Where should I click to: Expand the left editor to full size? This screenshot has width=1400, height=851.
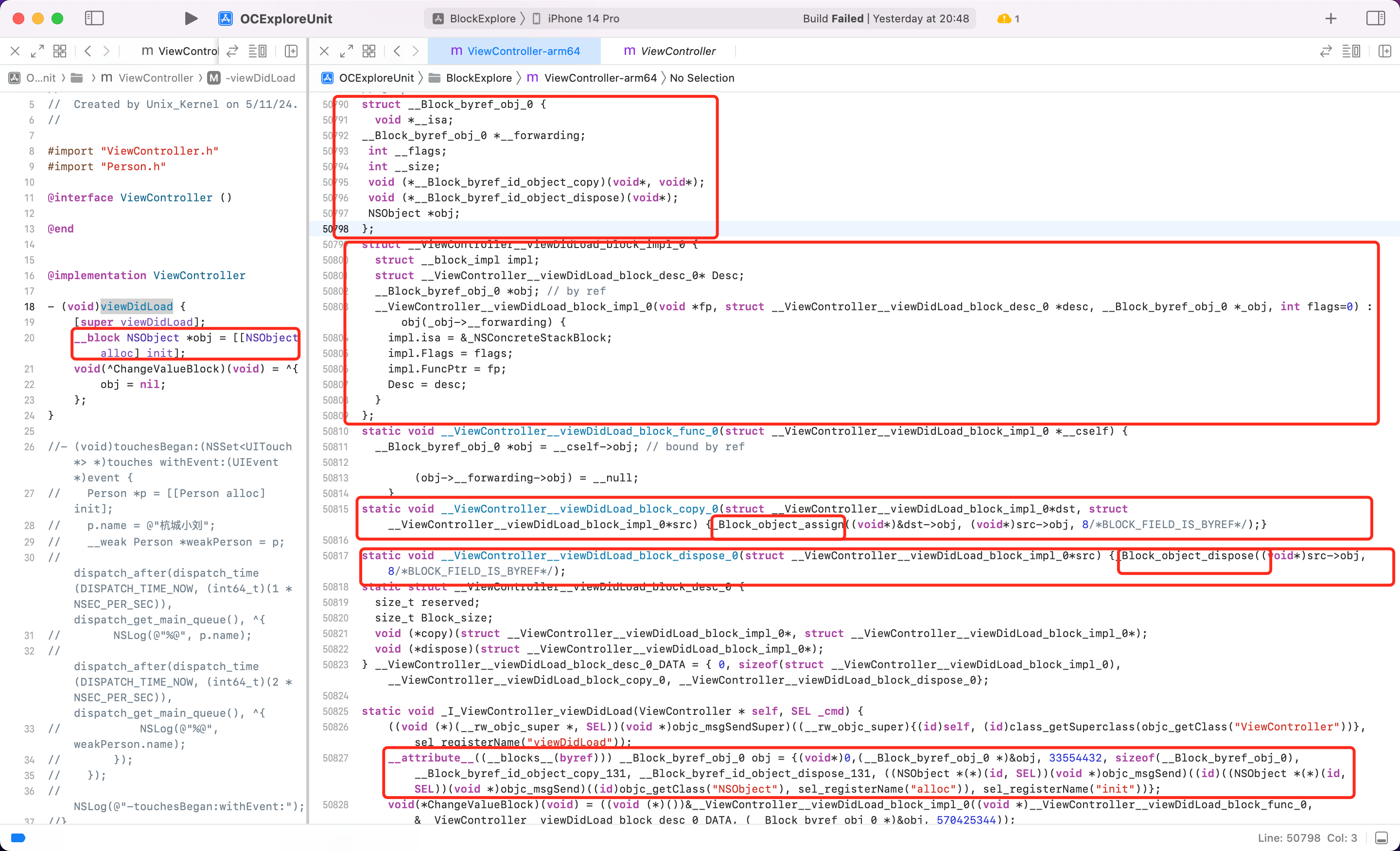tap(37, 51)
